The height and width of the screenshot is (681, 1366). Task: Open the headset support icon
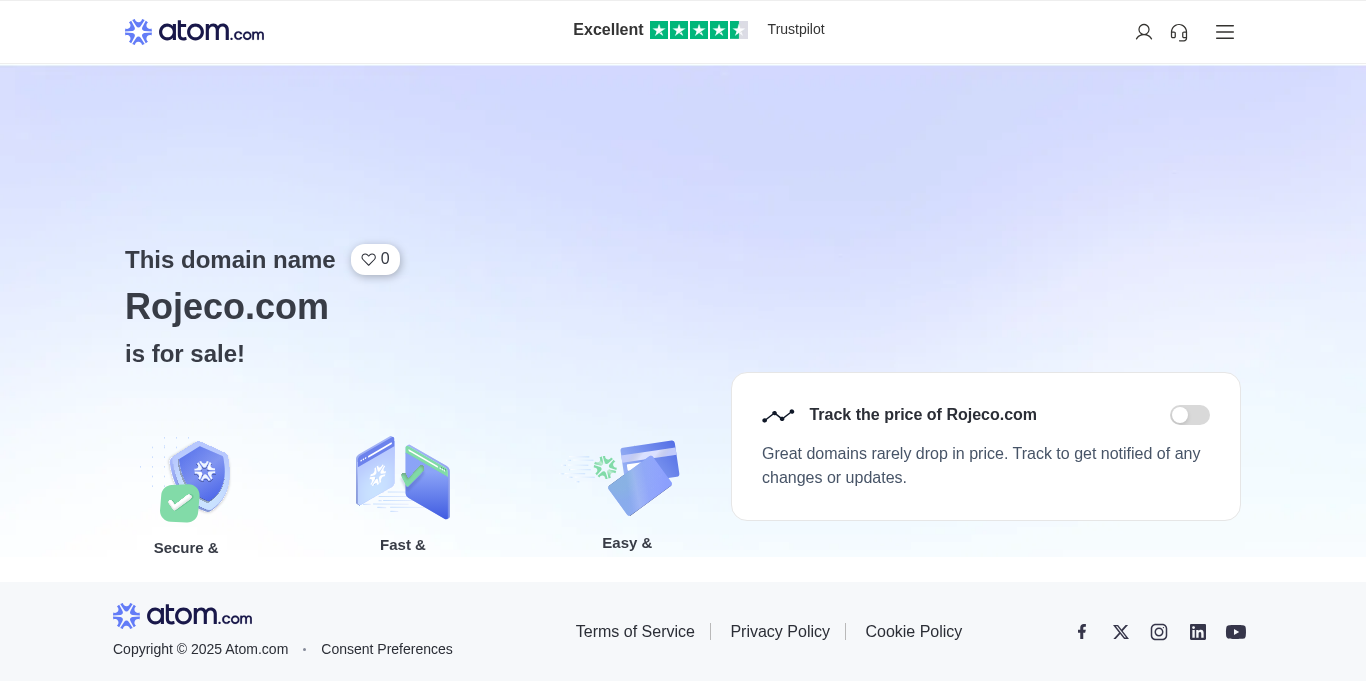(1179, 32)
